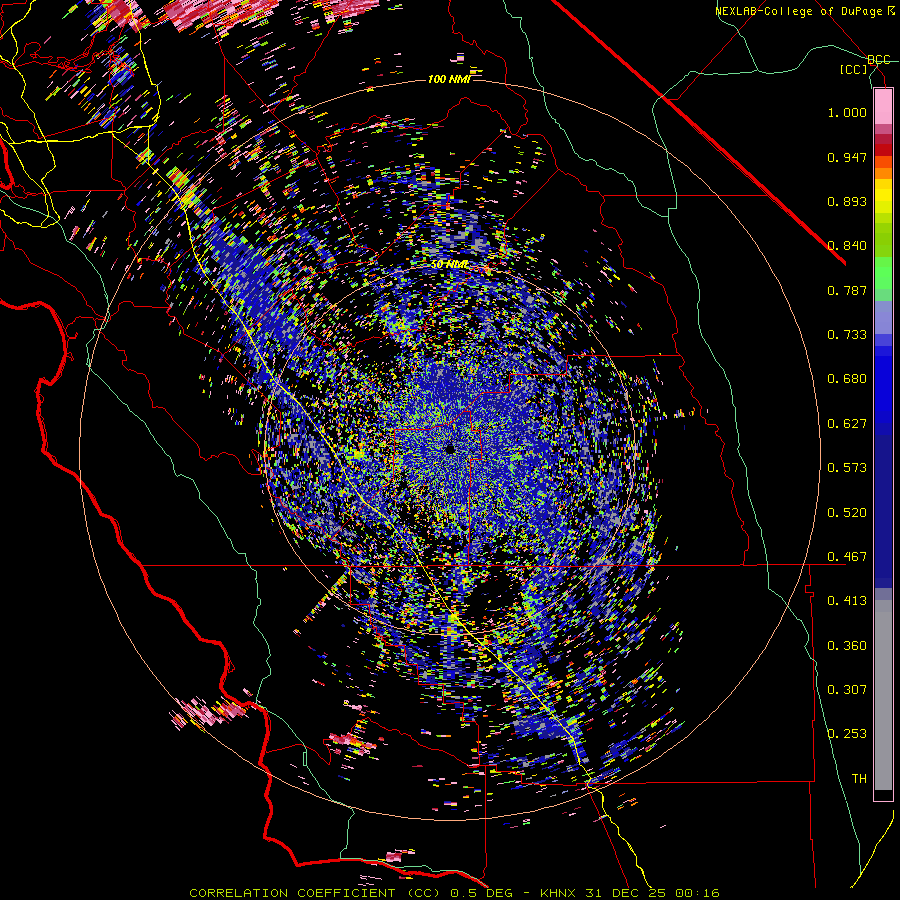The image size is (900, 900).
Task: Click the 0.467 legend value
Action: [847, 557]
